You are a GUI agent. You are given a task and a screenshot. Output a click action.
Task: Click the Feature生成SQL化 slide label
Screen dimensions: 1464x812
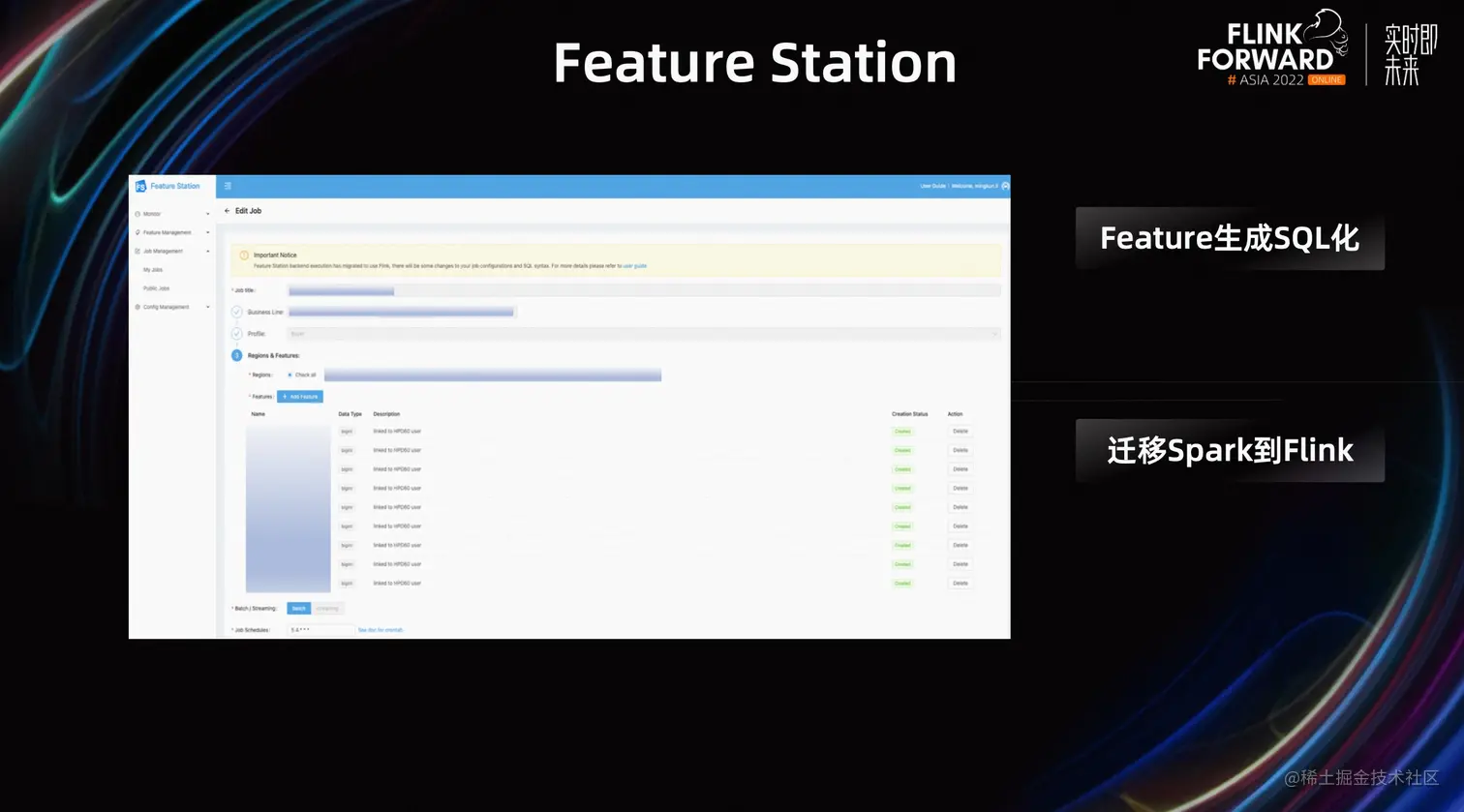pos(1230,238)
